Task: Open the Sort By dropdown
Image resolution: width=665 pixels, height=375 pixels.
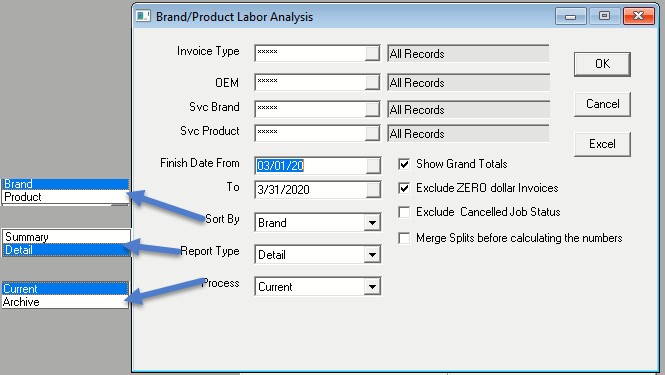Action: (372, 223)
